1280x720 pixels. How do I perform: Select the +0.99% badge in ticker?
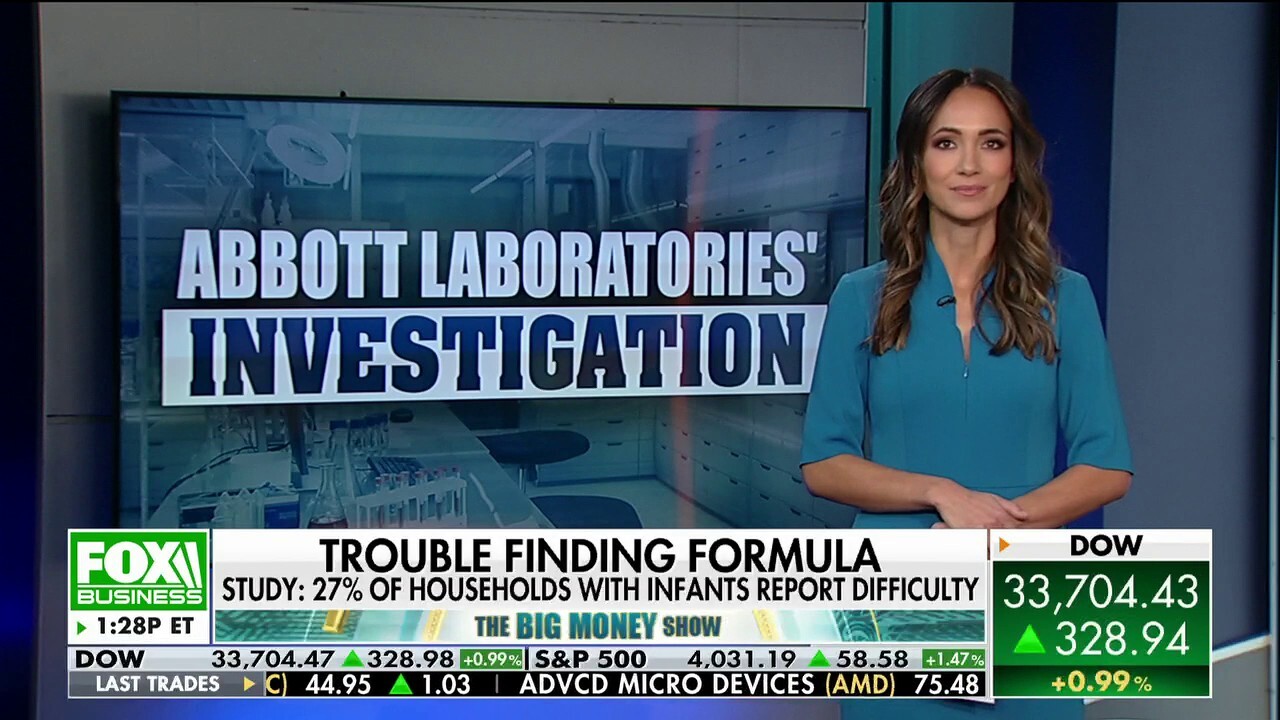click(x=491, y=659)
